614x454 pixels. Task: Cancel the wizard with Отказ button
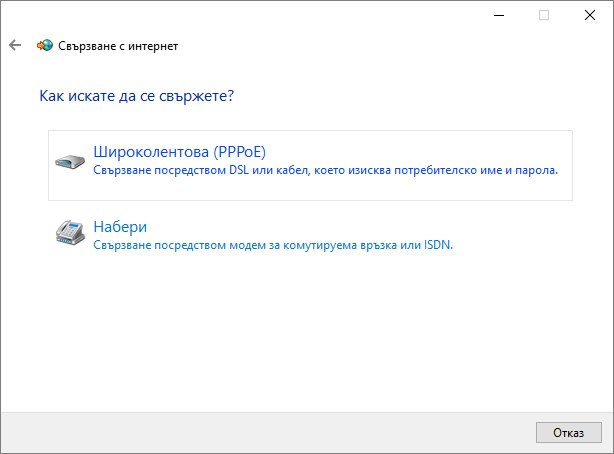point(569,432)
